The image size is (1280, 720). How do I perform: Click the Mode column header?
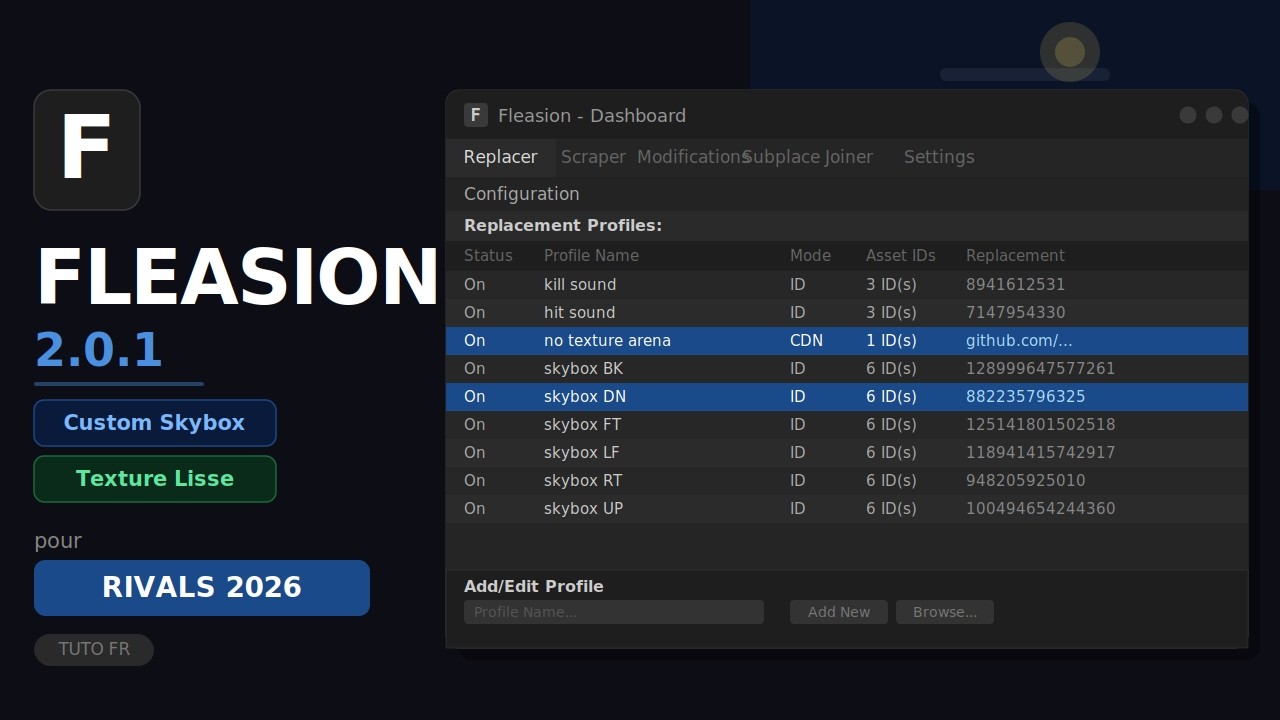810,256
